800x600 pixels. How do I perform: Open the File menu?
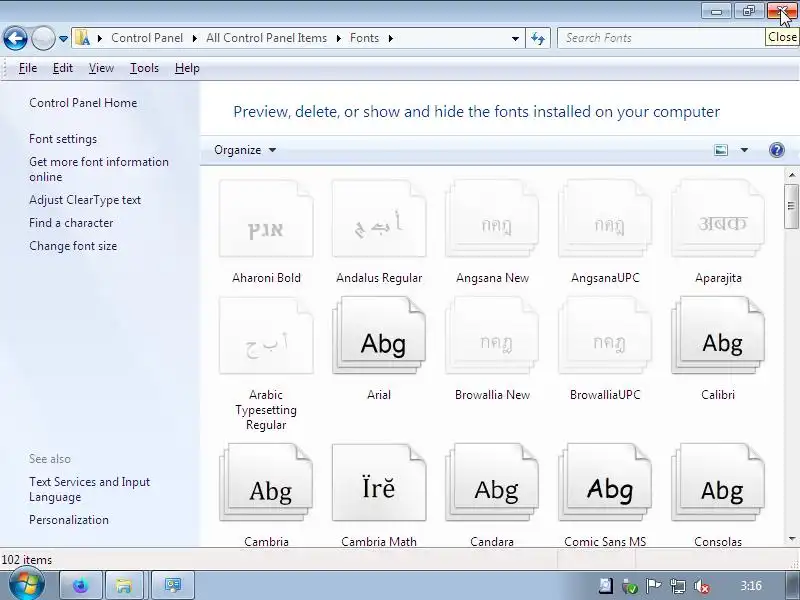28,68
